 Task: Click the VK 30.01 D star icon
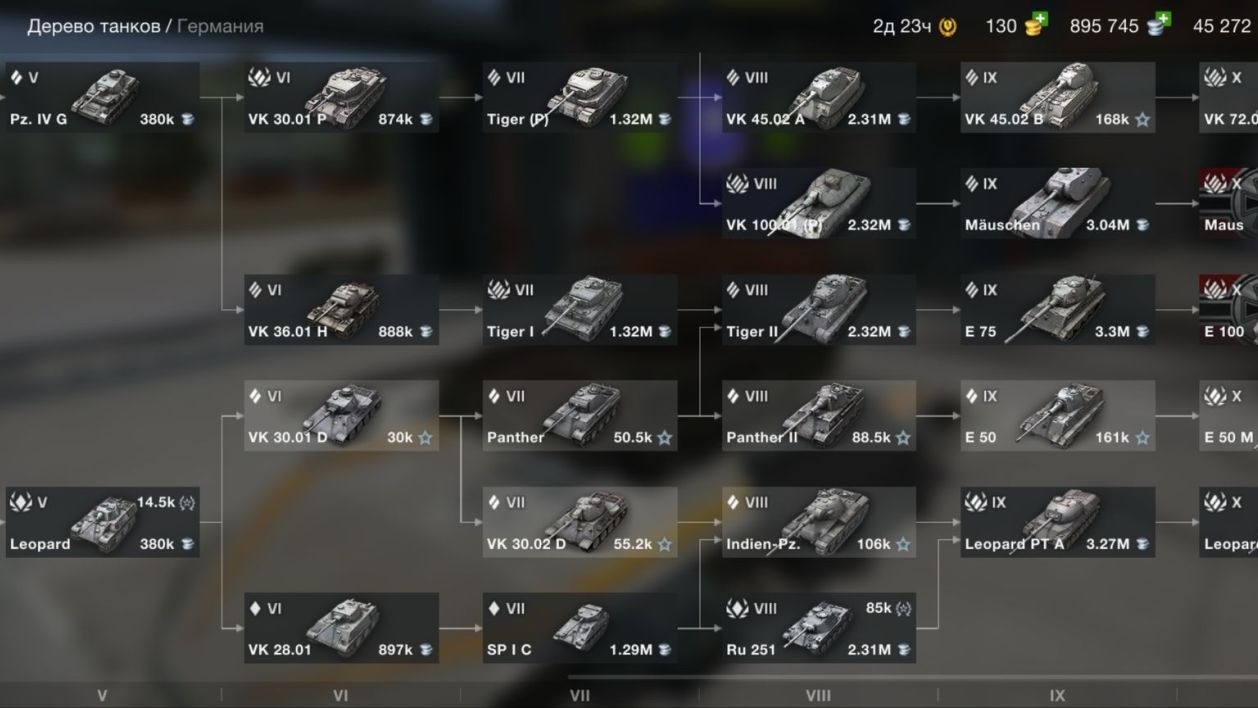coord(425,437)
